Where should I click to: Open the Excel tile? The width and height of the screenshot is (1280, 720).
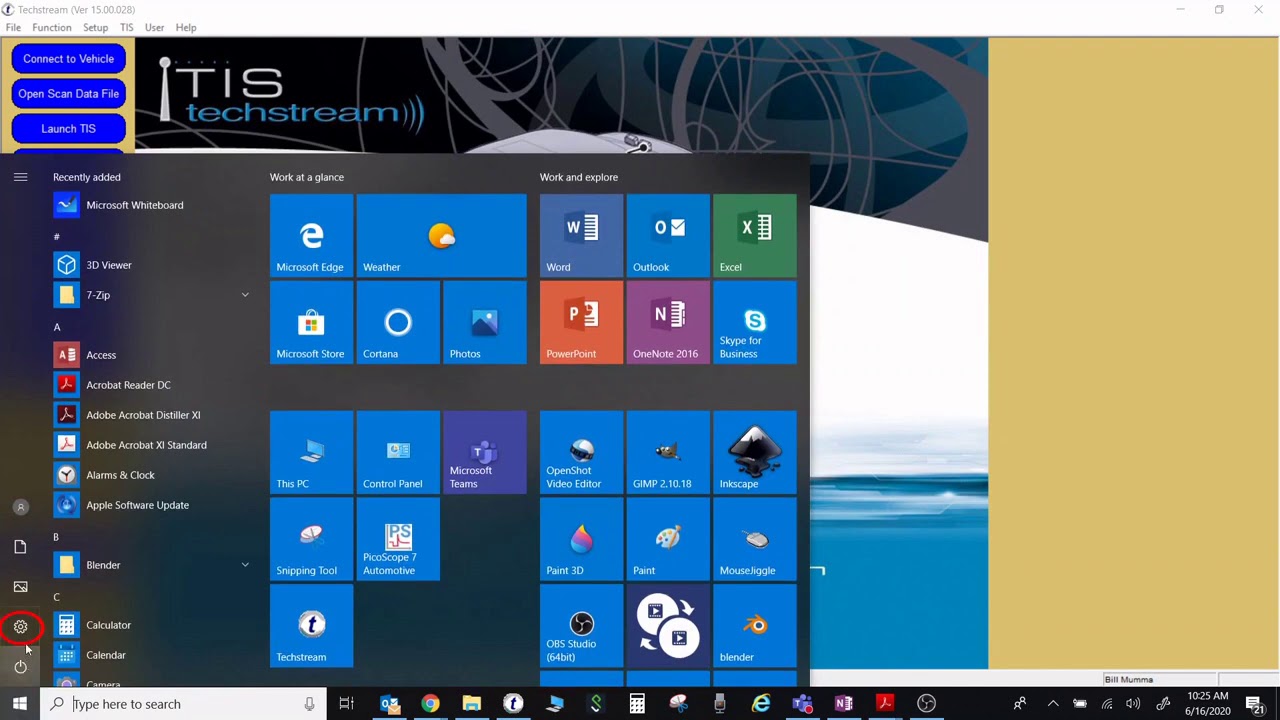pyautogui.click(x=755, y=235)
